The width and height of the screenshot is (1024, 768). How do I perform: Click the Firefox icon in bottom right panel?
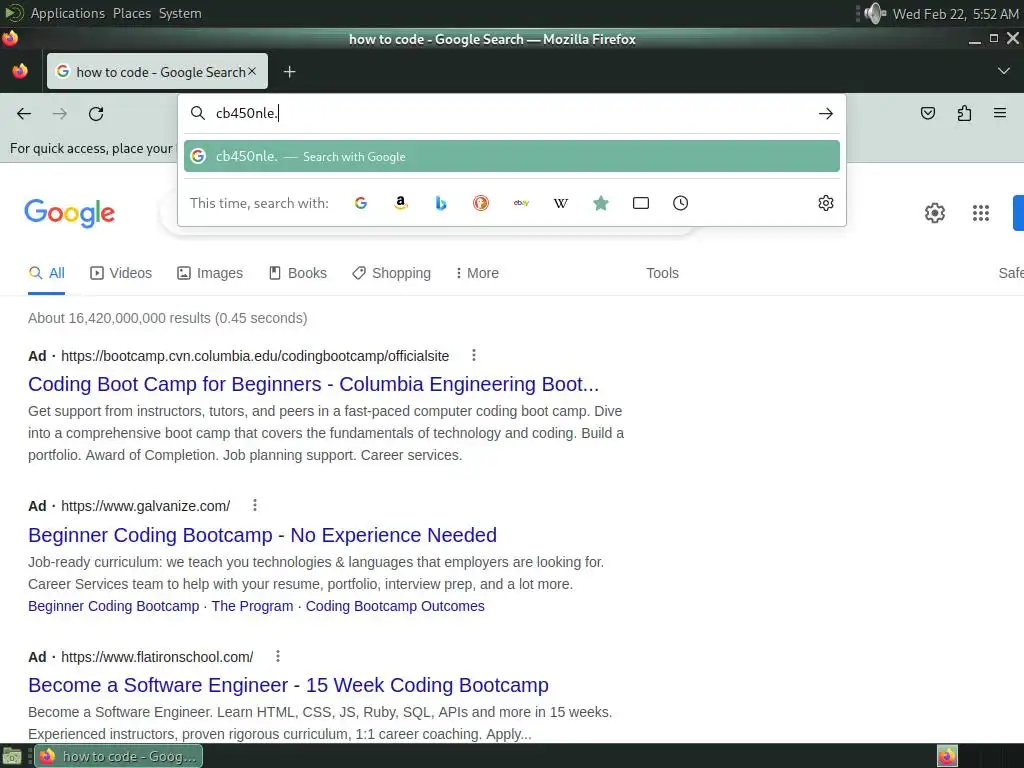[x=947, y=756]
